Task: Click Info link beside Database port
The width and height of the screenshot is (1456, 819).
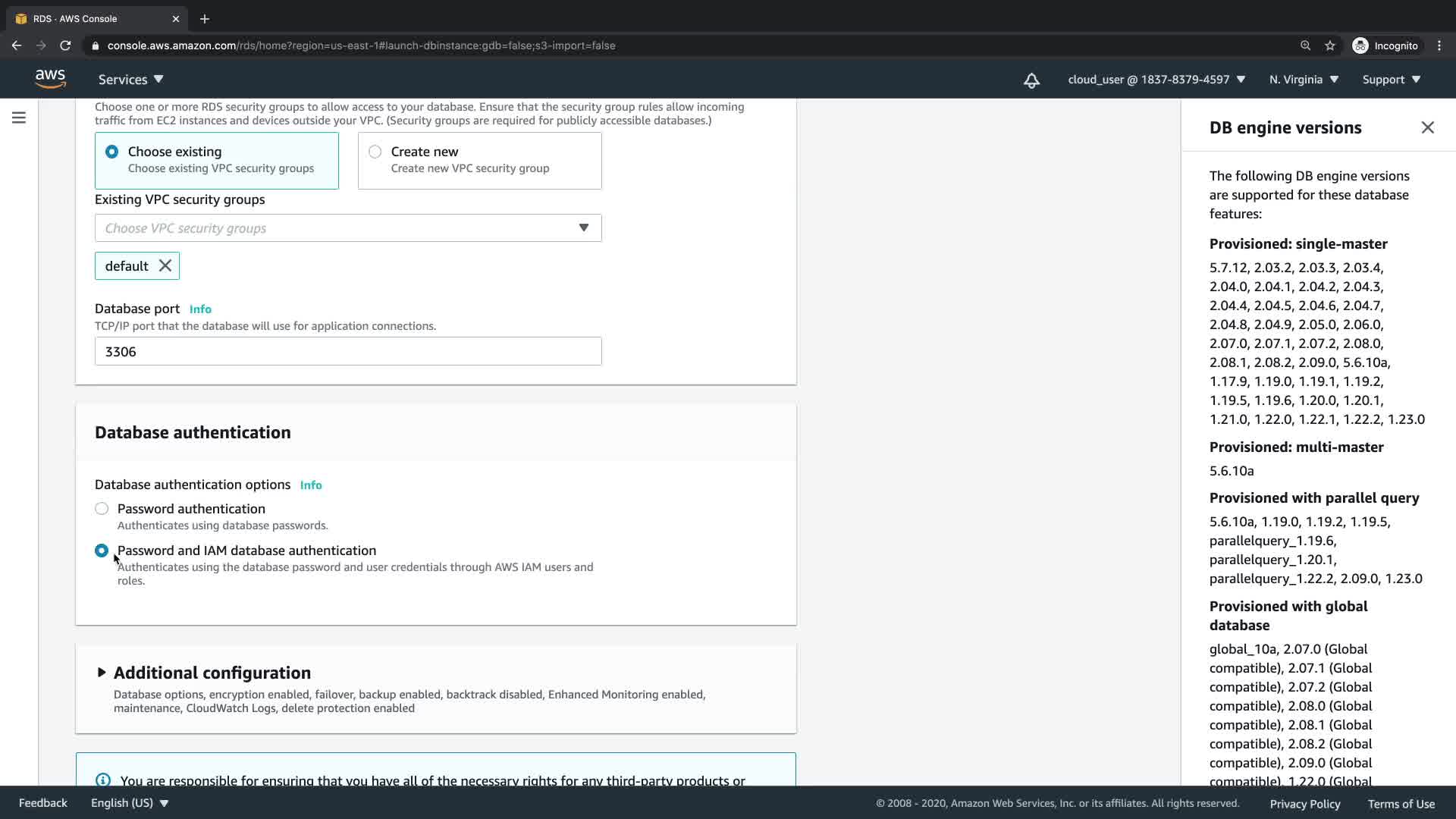Action: 200,309
